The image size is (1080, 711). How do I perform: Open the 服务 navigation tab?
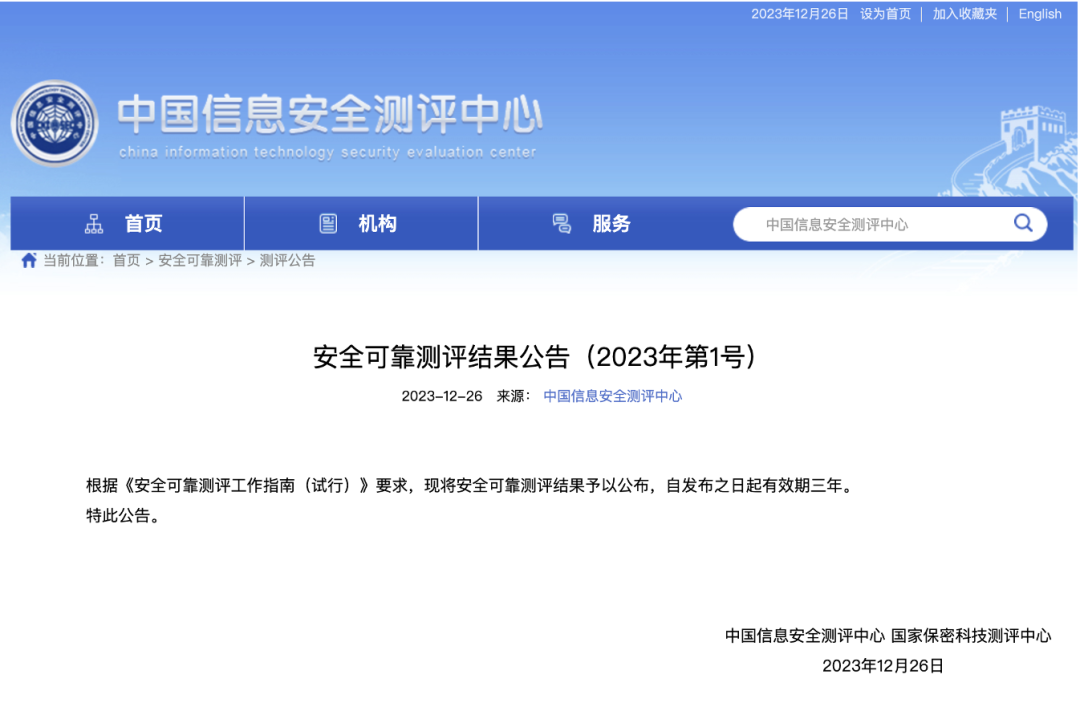(594, 223)
